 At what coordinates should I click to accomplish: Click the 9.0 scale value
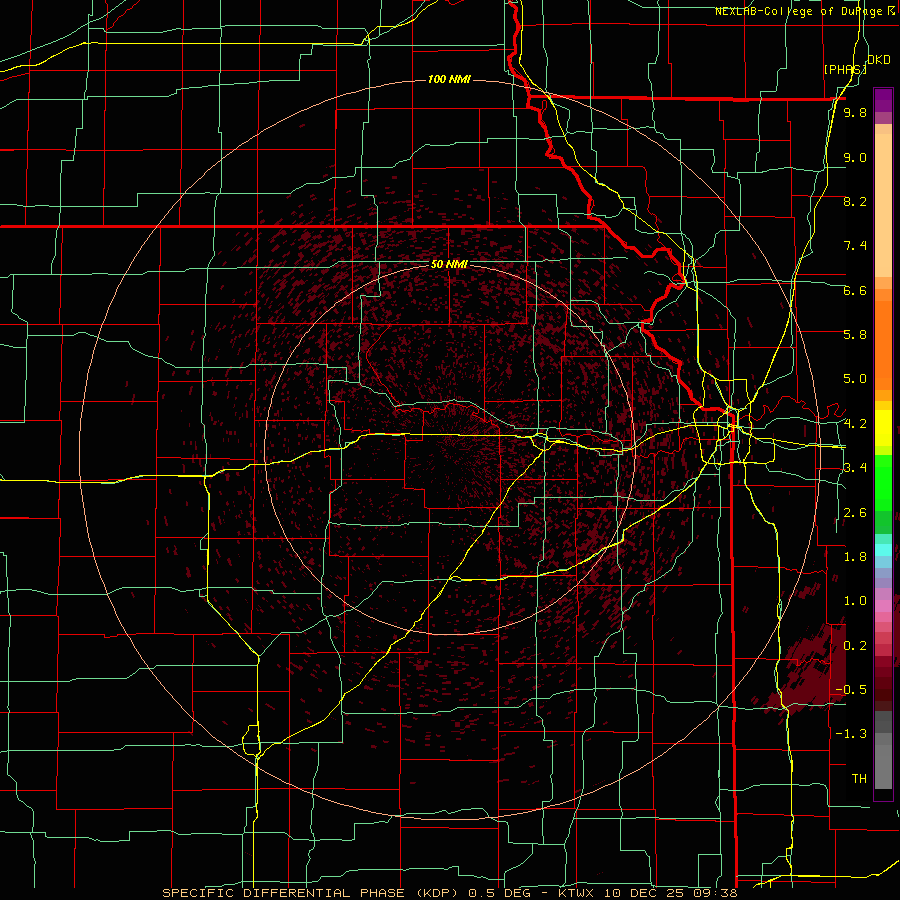pos(855,157)
